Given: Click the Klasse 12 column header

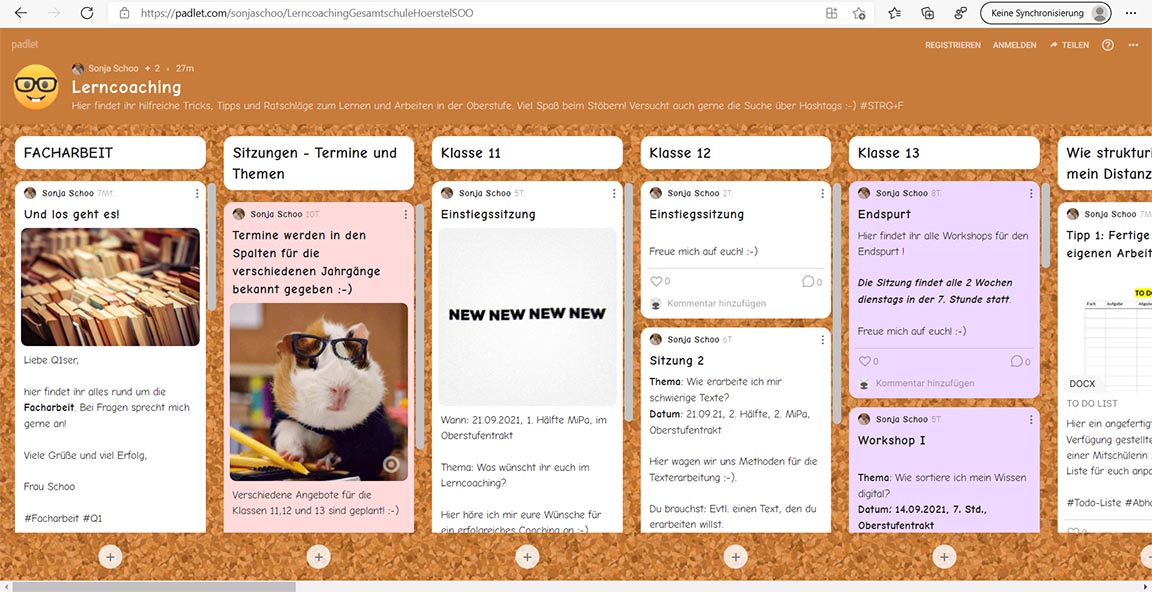Looking at the screenshot, I should (x=736, y=153).
